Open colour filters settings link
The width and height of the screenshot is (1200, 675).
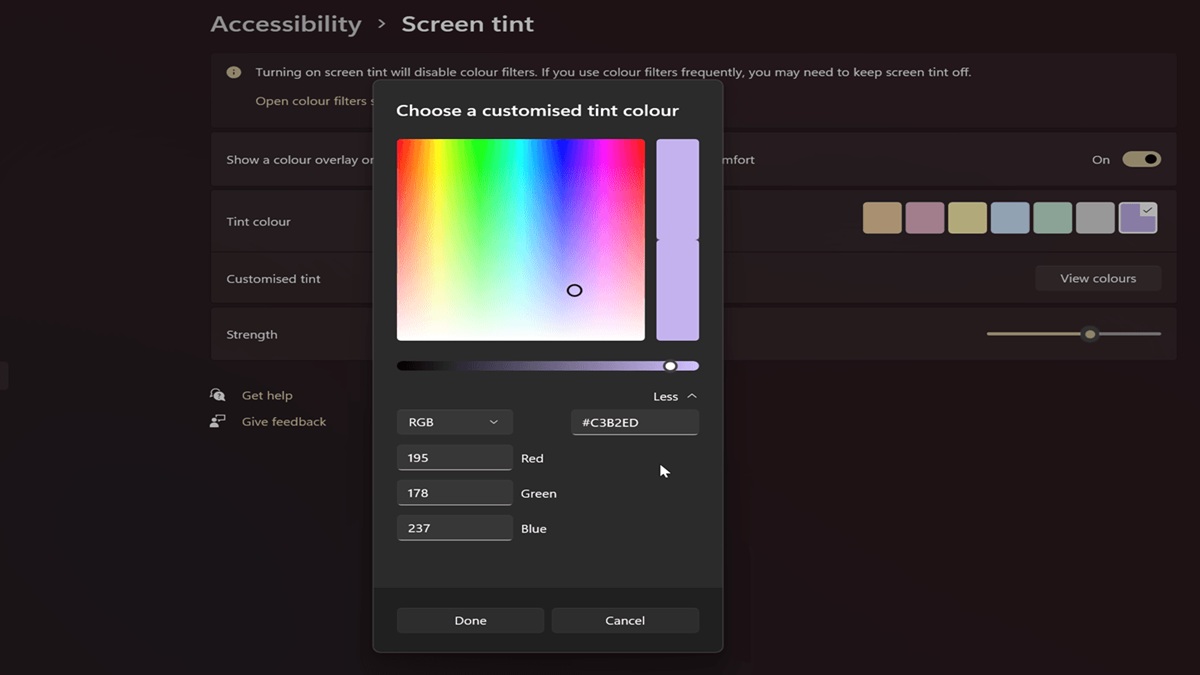pos(313,101)
